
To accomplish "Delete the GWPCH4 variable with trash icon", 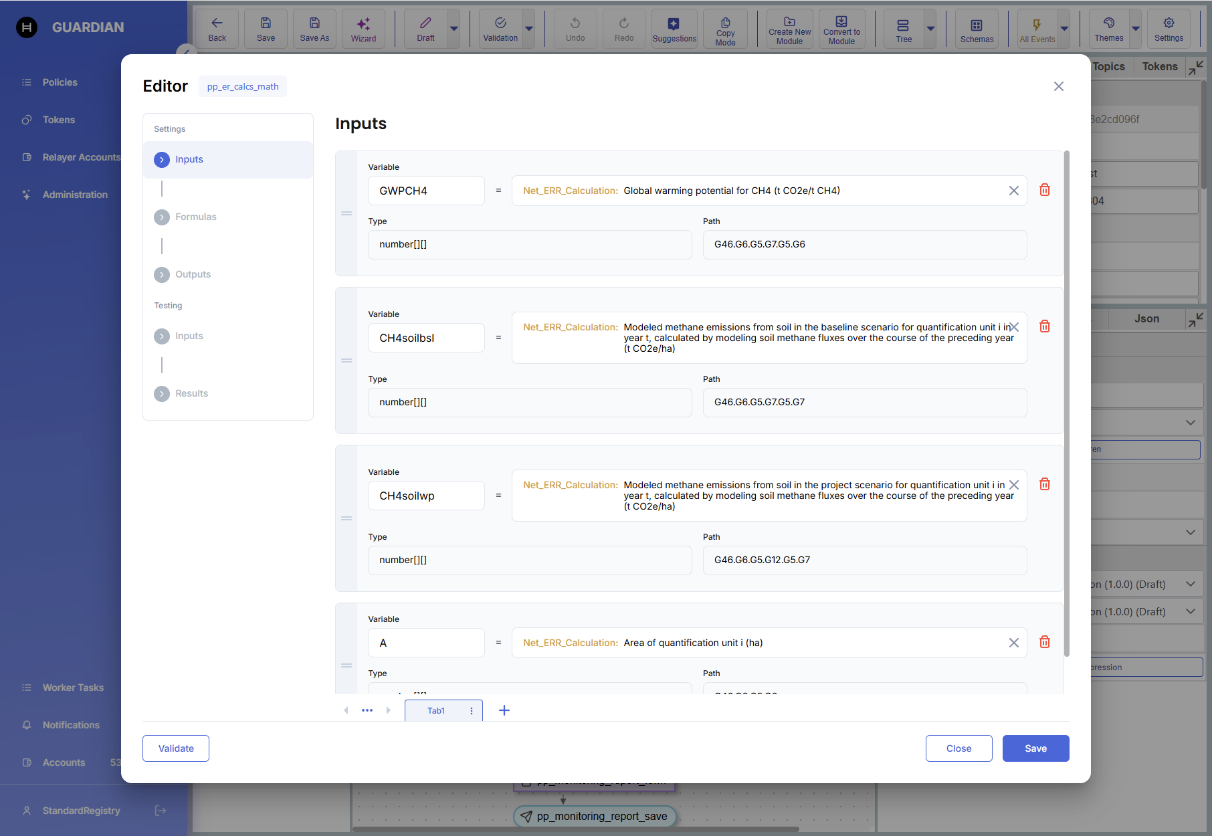I will tap(1045, 190).
